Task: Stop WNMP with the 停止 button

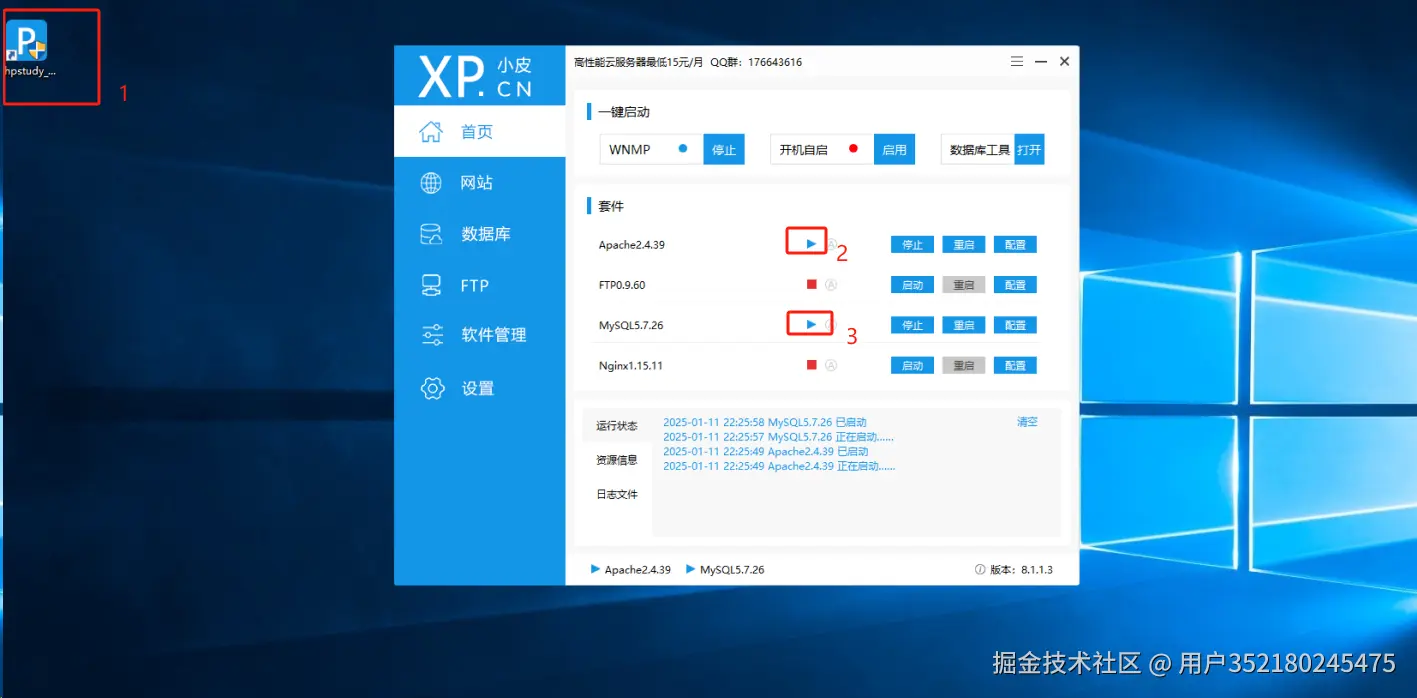Action: tap(724, 149)
